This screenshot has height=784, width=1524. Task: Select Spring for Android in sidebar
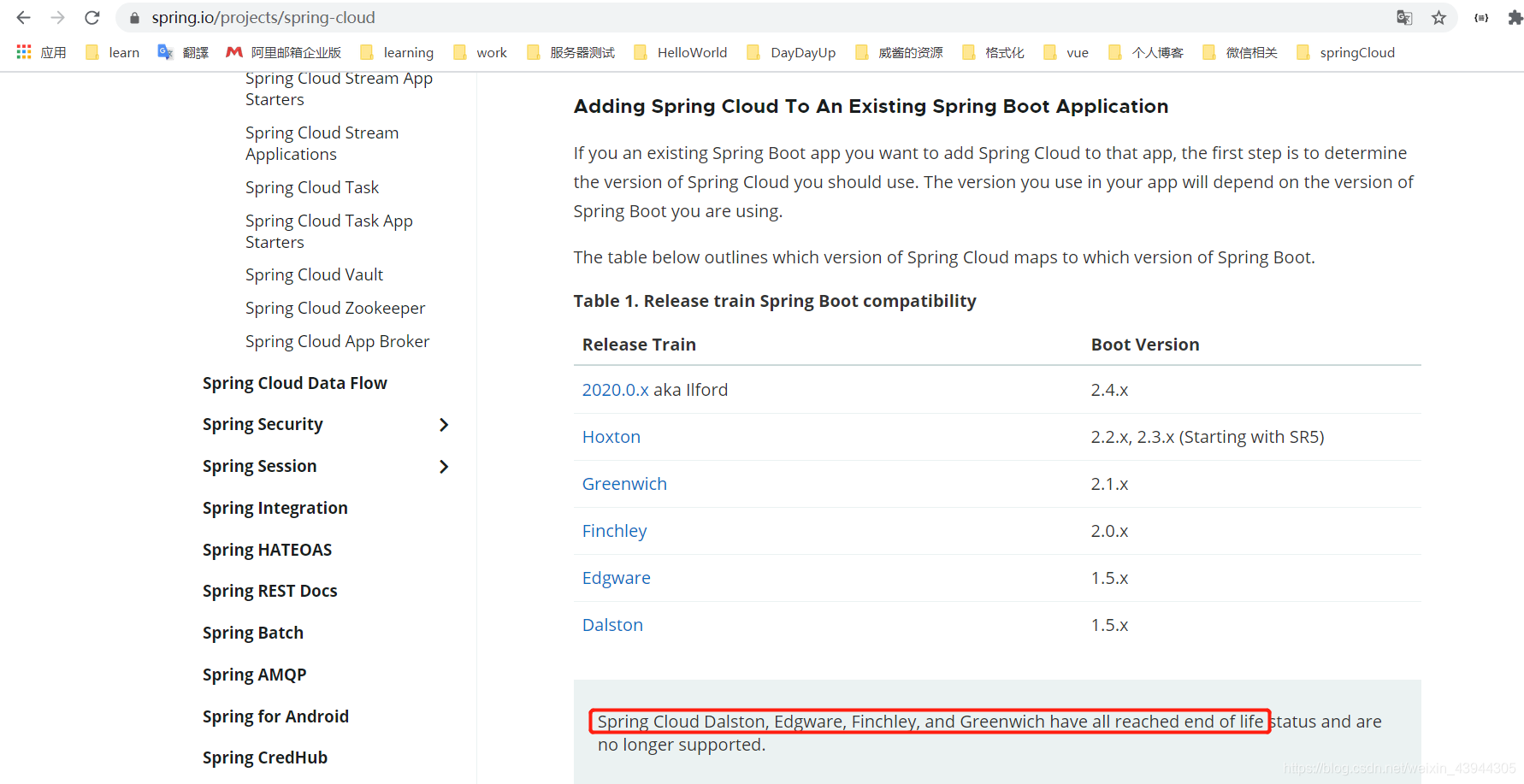pos(275,716)
